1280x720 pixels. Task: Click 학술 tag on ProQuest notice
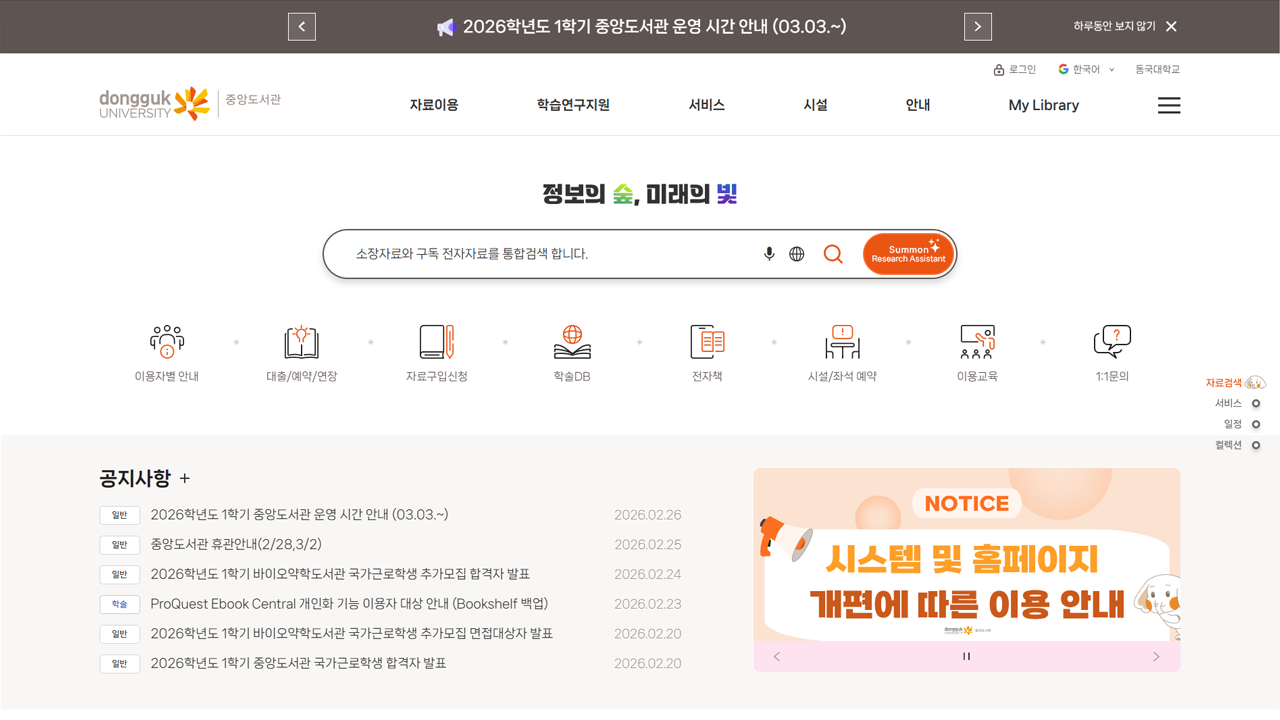pos(119,605)
